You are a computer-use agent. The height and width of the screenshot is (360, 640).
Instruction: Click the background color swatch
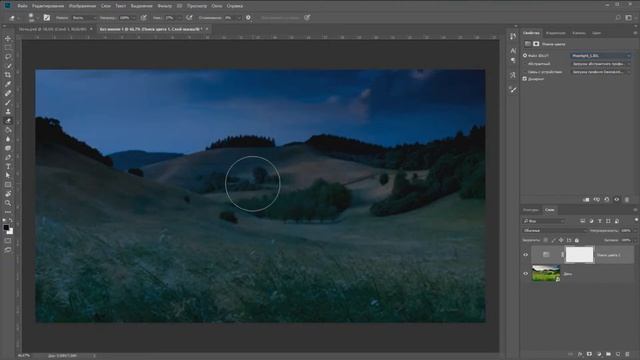coord(10,232)
